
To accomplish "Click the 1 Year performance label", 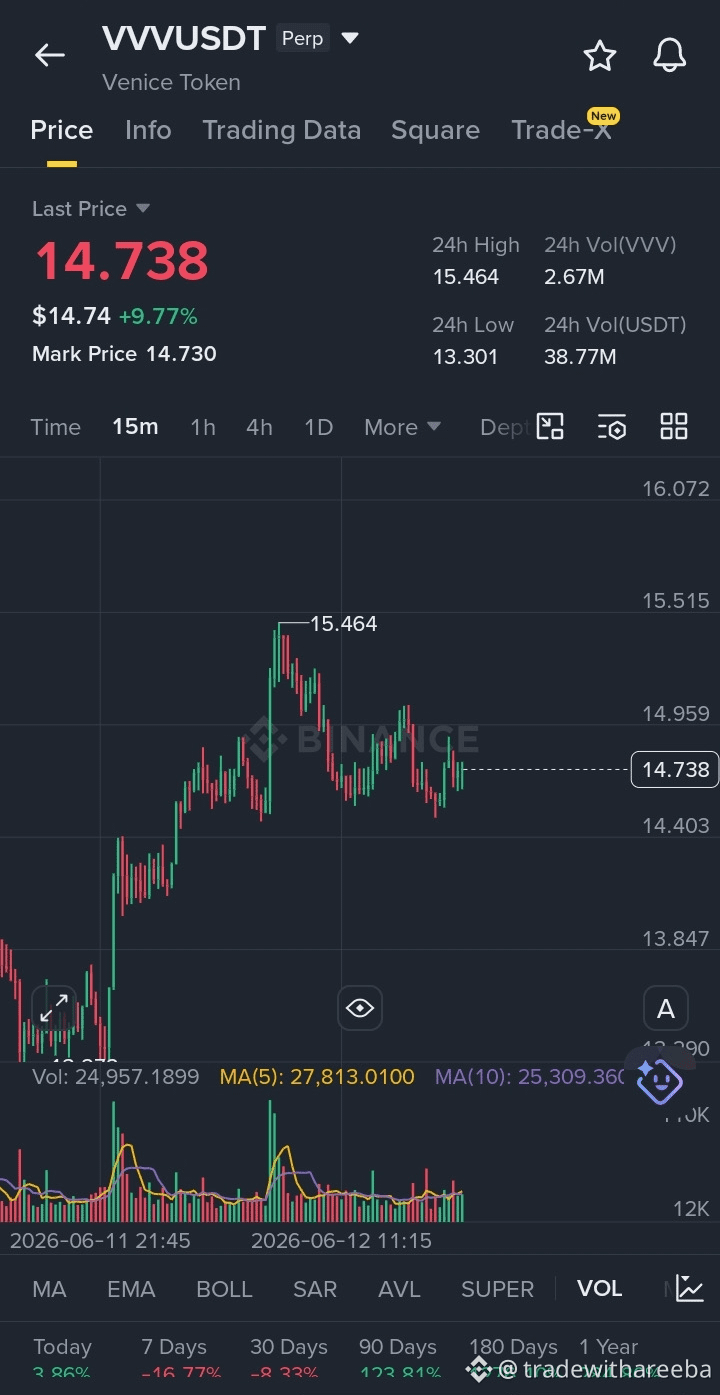I will (x=608, y=1347).
